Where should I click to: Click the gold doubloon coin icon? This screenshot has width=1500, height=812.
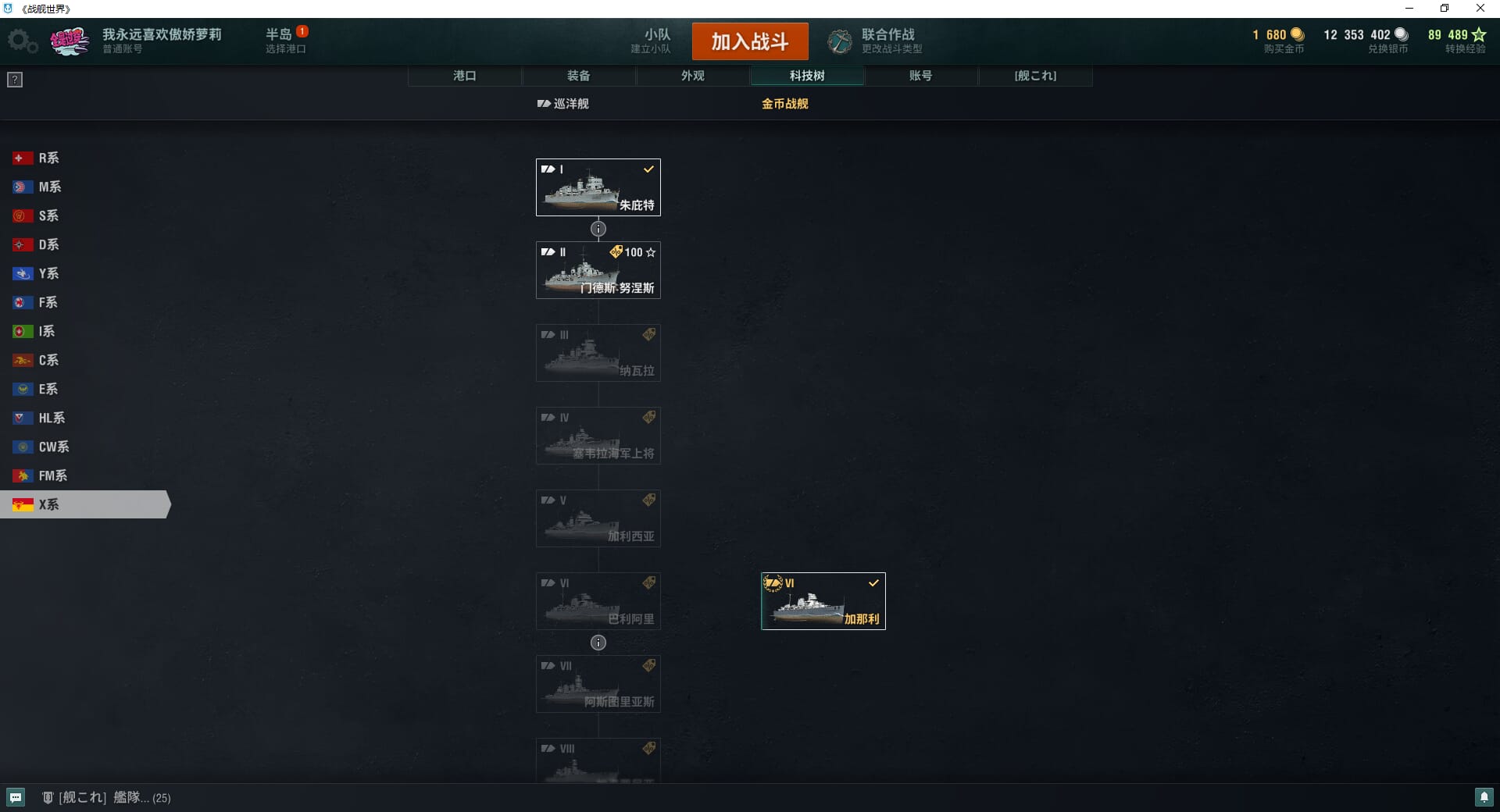(x=1298, y=34)
